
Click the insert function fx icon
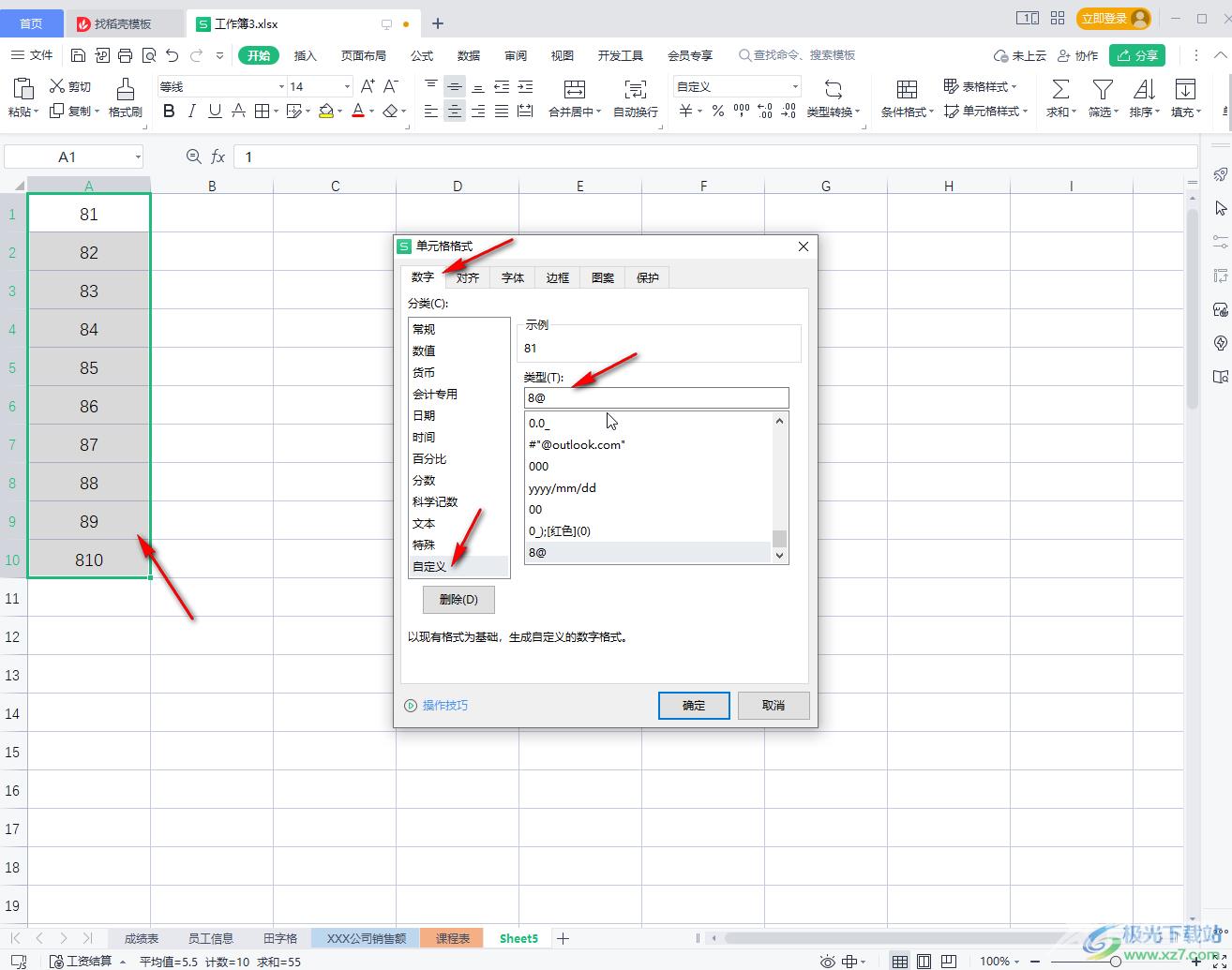click(218, 157)
